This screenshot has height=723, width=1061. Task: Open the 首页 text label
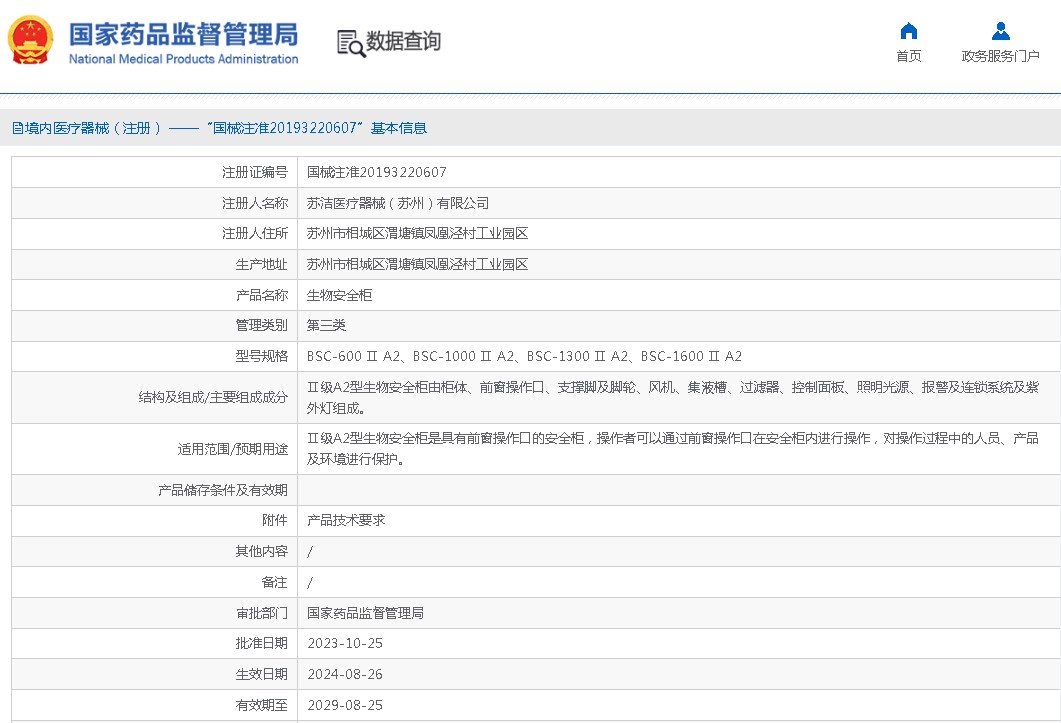pyautogui.click(x=908, y=56)
